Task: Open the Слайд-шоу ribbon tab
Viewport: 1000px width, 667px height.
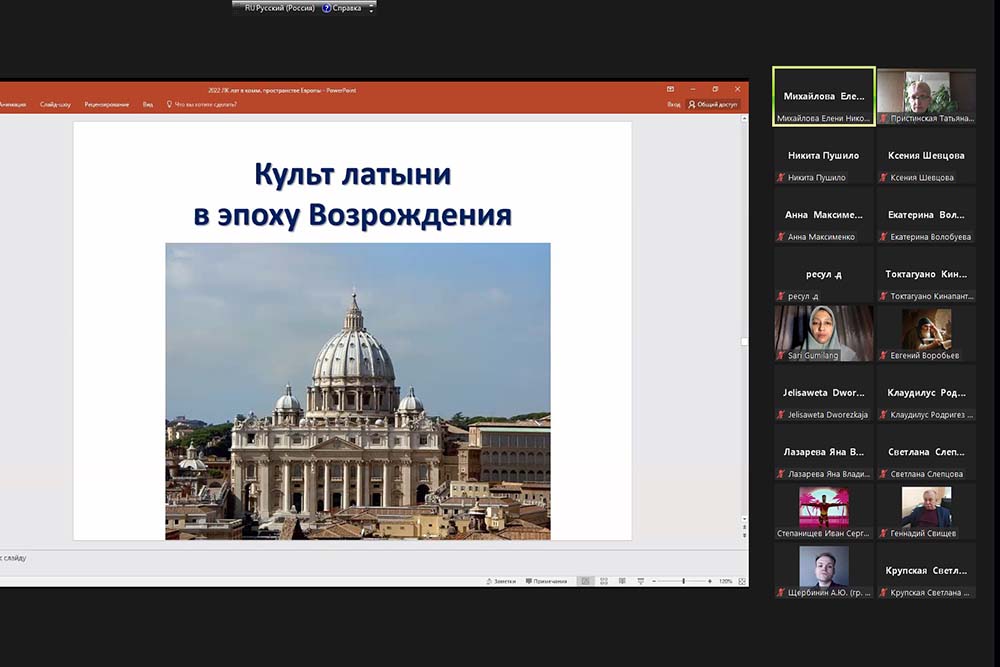Action: pyautogui.click(x=55, y=104)
